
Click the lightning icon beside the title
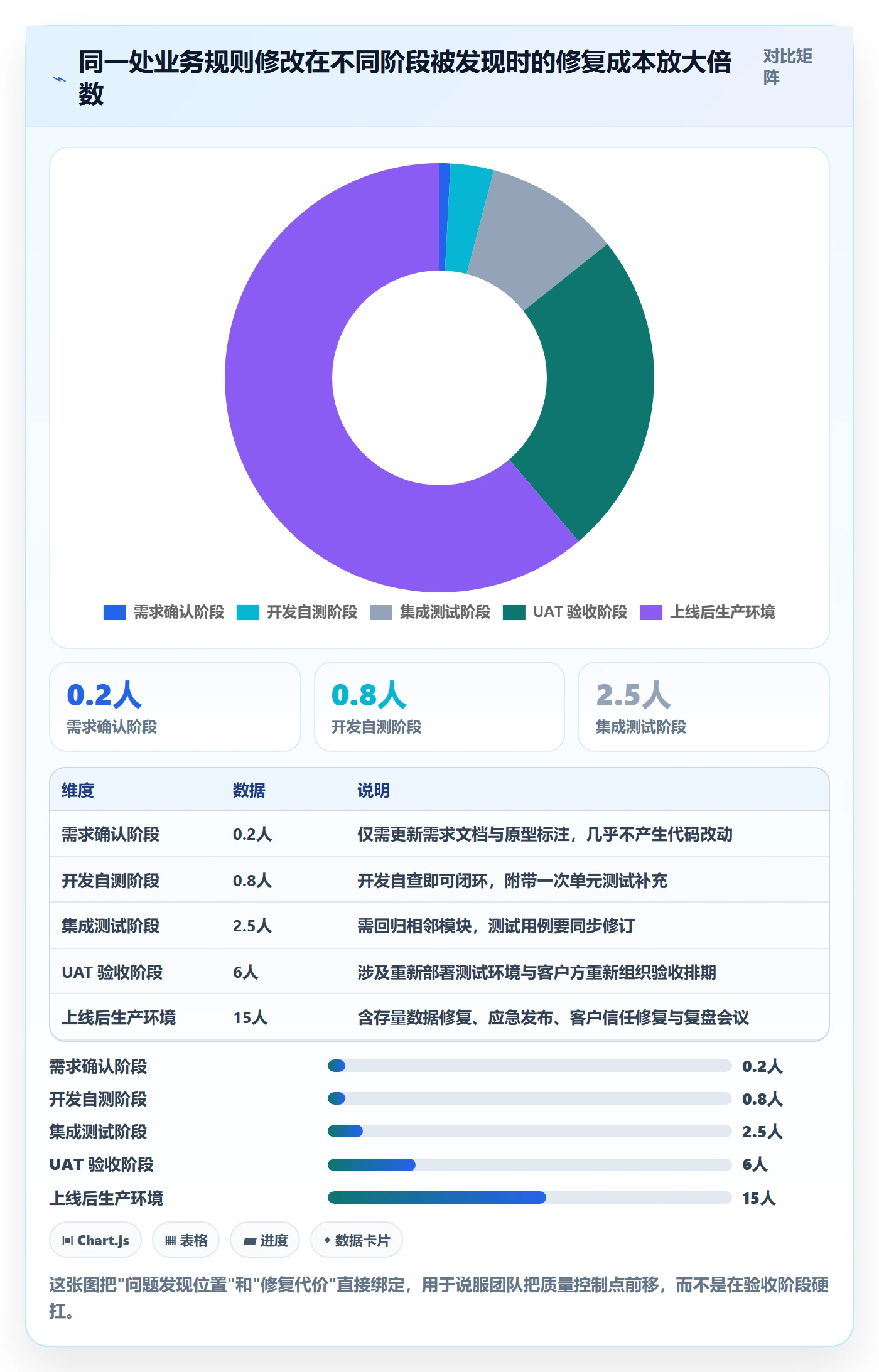pyautogui.click(x=59, y=79)
